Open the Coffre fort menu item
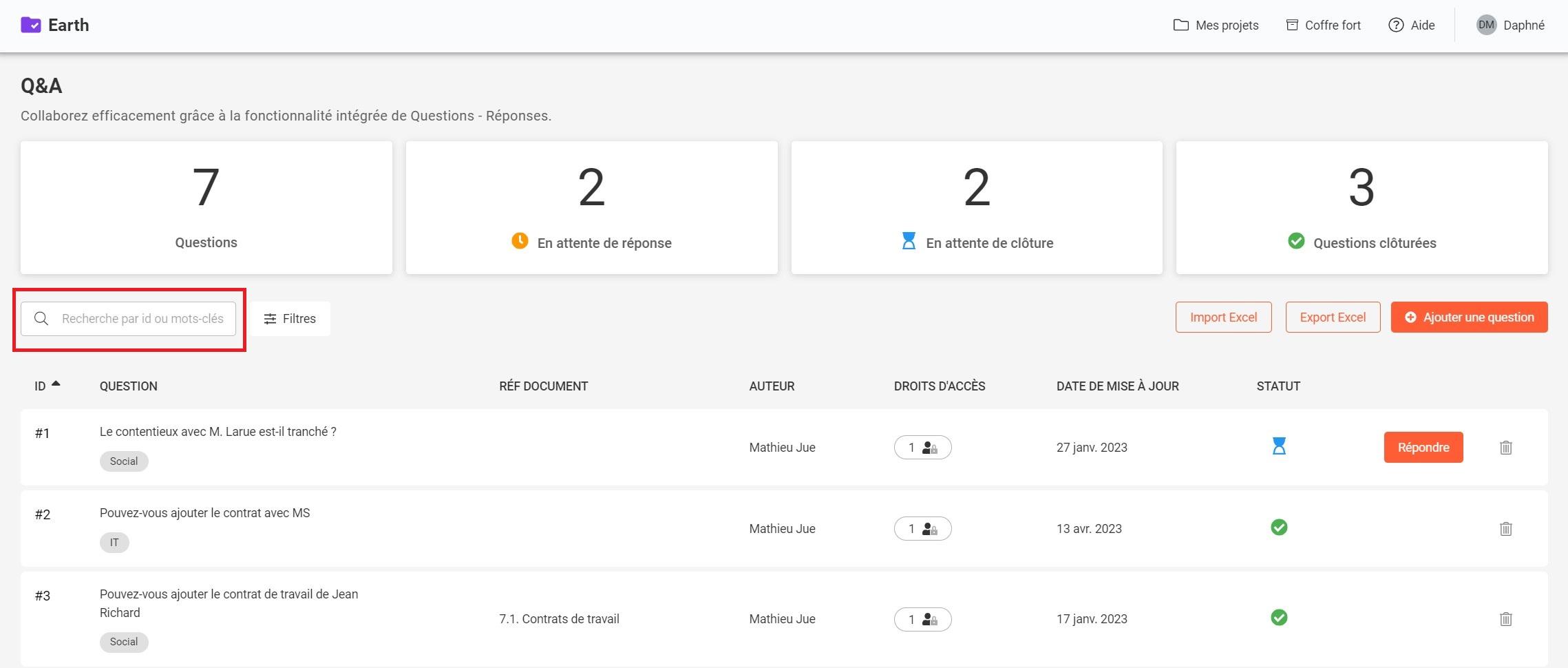Screen dimensions: 1568x668 point(1323,25)
